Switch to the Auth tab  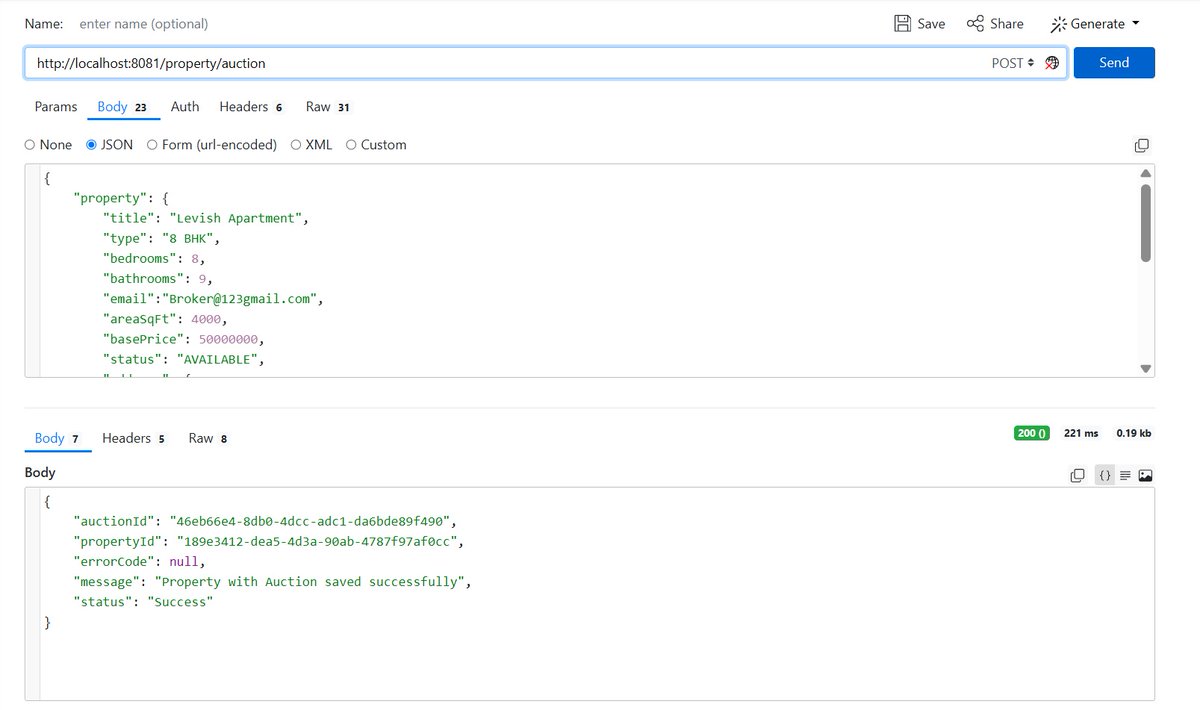point(184,106)
